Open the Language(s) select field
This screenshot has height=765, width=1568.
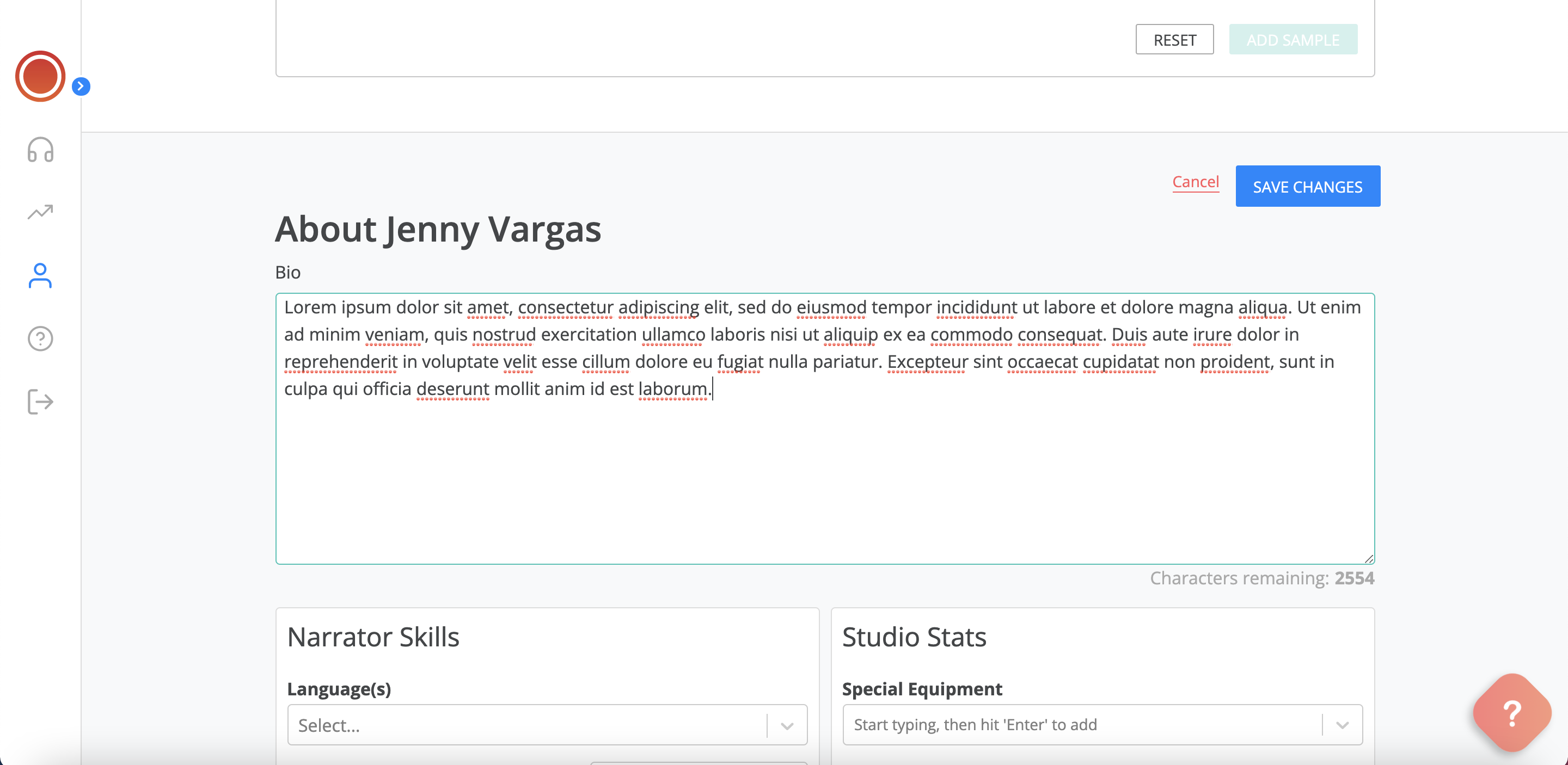547,725
